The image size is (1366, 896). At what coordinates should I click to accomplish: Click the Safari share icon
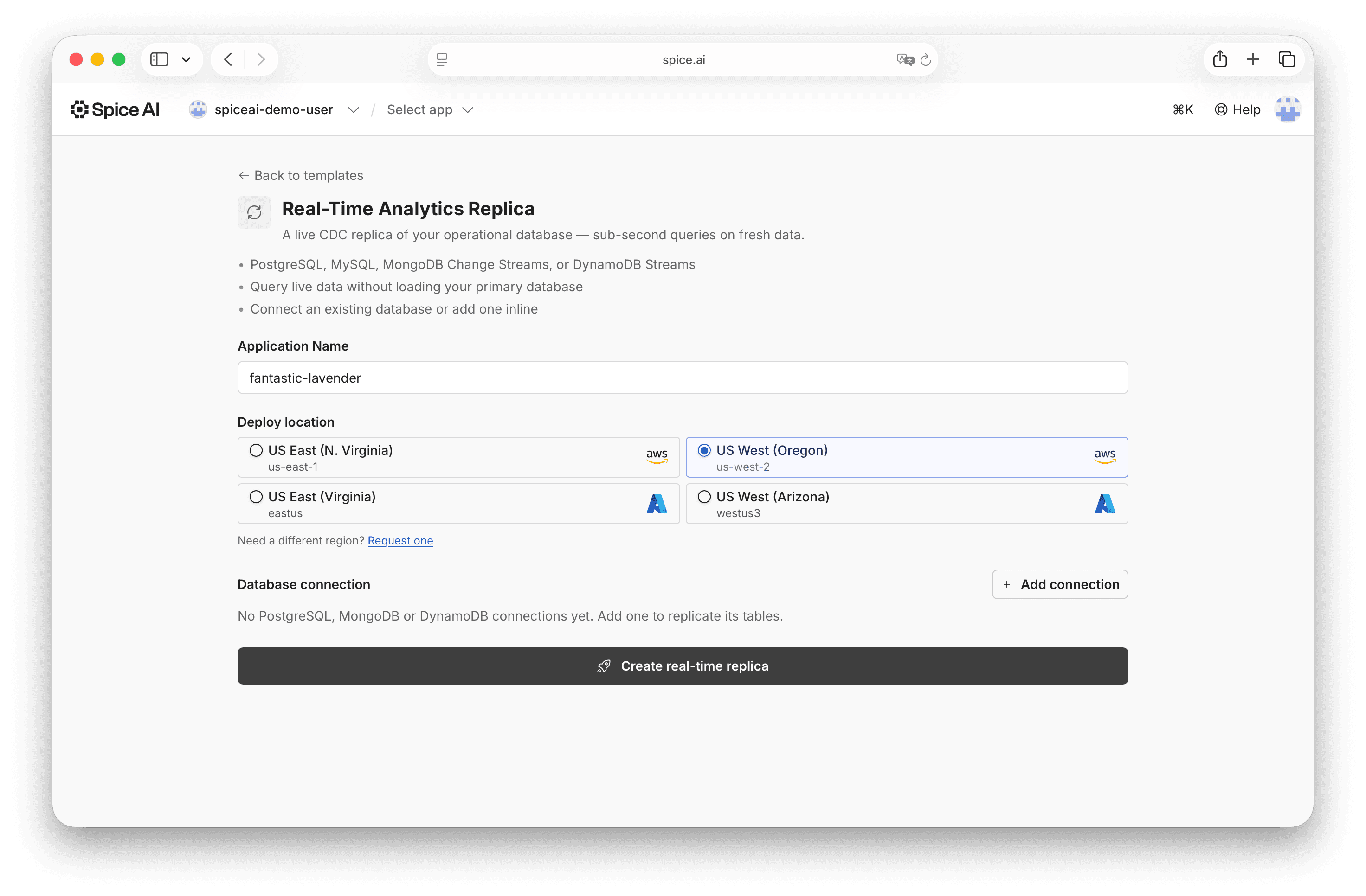(x=1220, y=59)
